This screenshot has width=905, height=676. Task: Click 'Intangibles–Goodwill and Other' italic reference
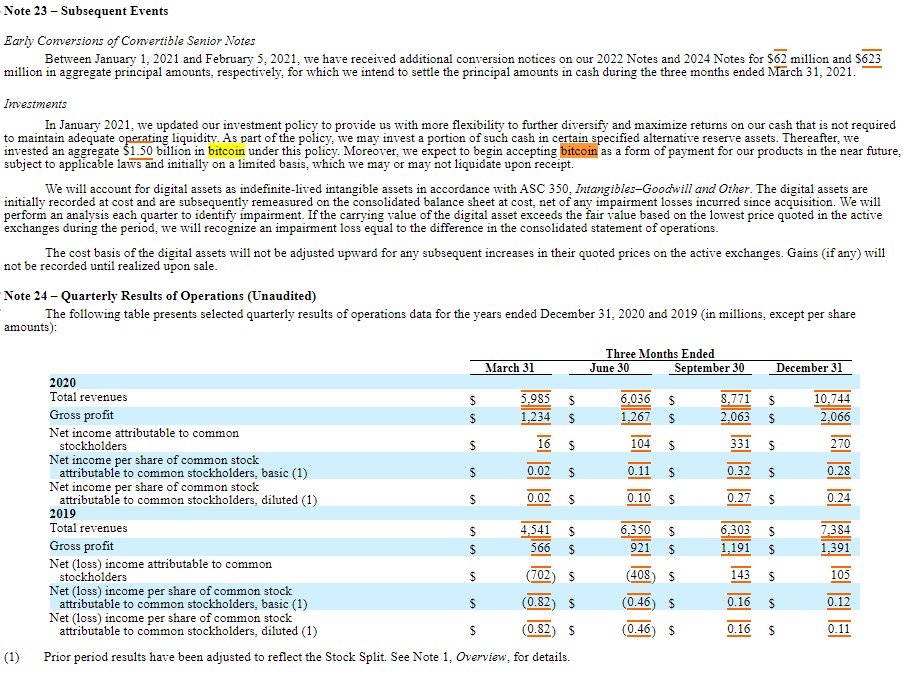point(662,189)
